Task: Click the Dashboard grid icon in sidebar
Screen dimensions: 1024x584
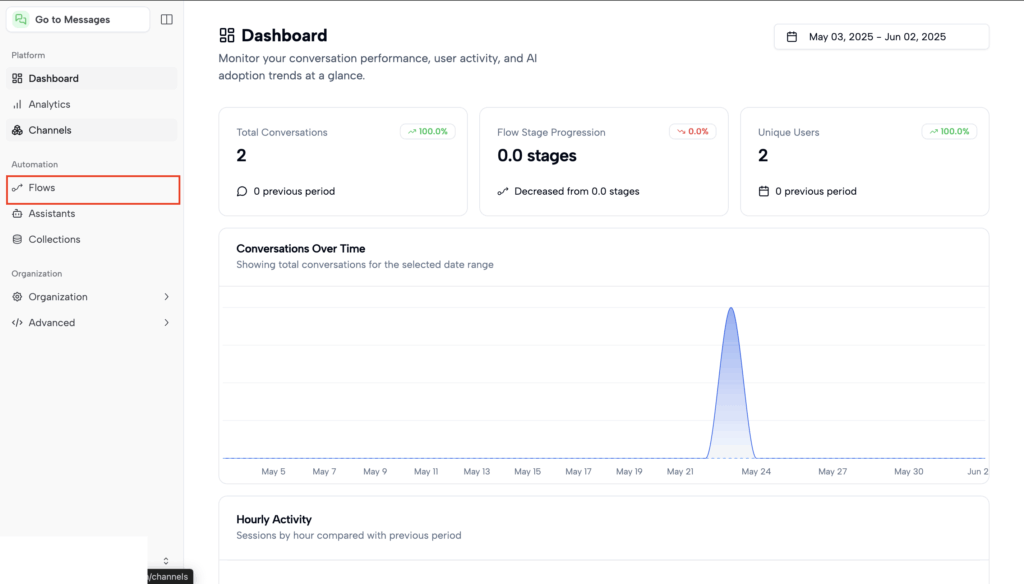Action: pos(17,78)
